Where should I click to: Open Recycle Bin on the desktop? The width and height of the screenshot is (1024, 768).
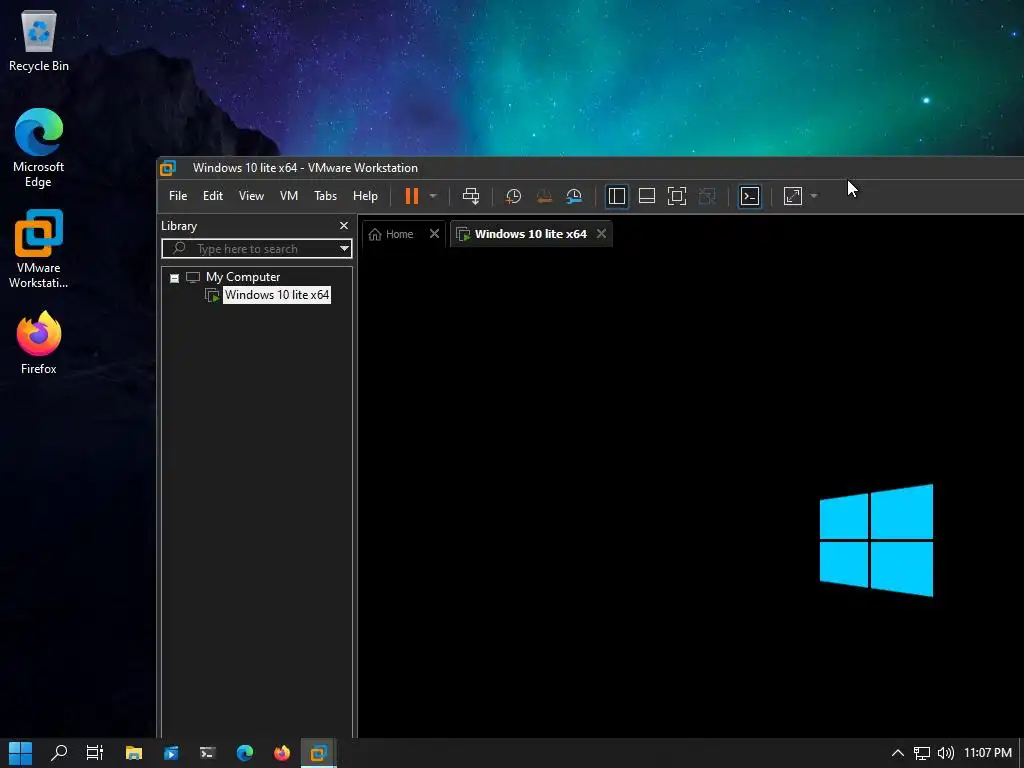[39, 40]
